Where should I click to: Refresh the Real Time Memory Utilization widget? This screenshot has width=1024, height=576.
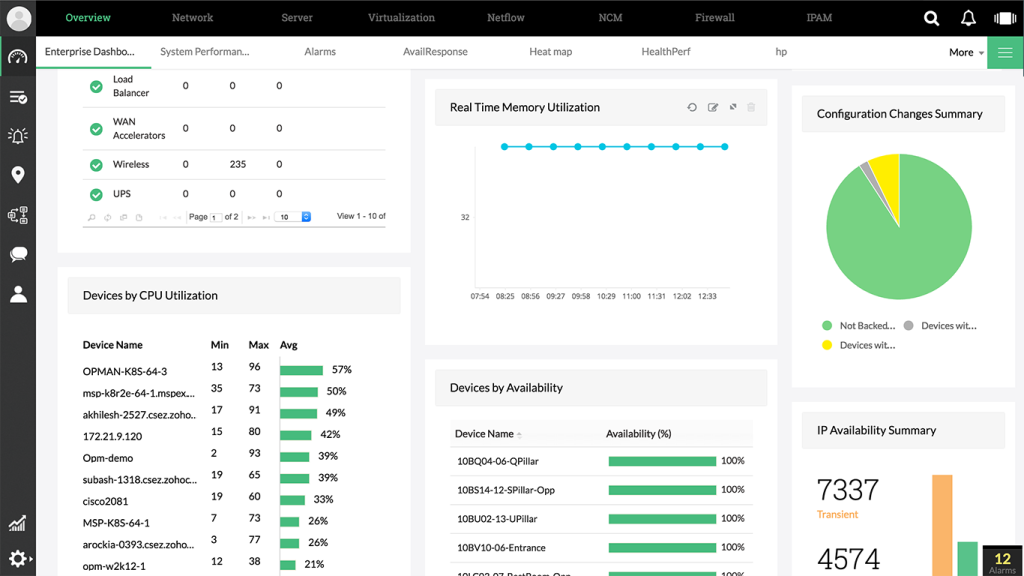pos(692,107)
